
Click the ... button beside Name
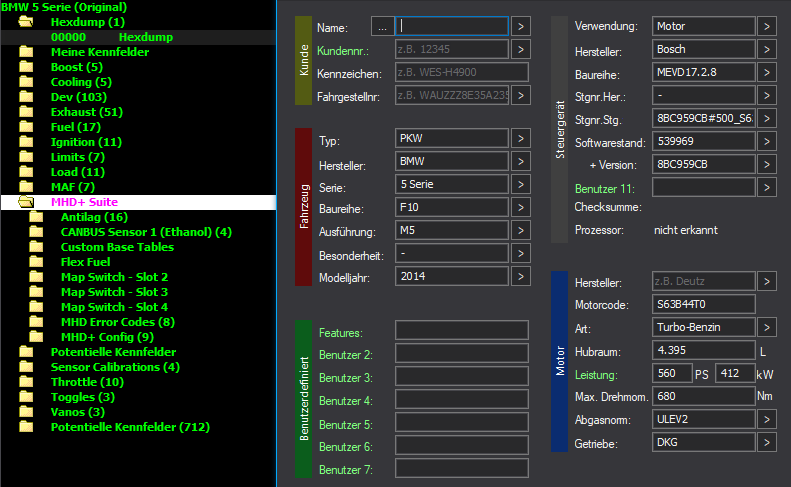[382, 26]
